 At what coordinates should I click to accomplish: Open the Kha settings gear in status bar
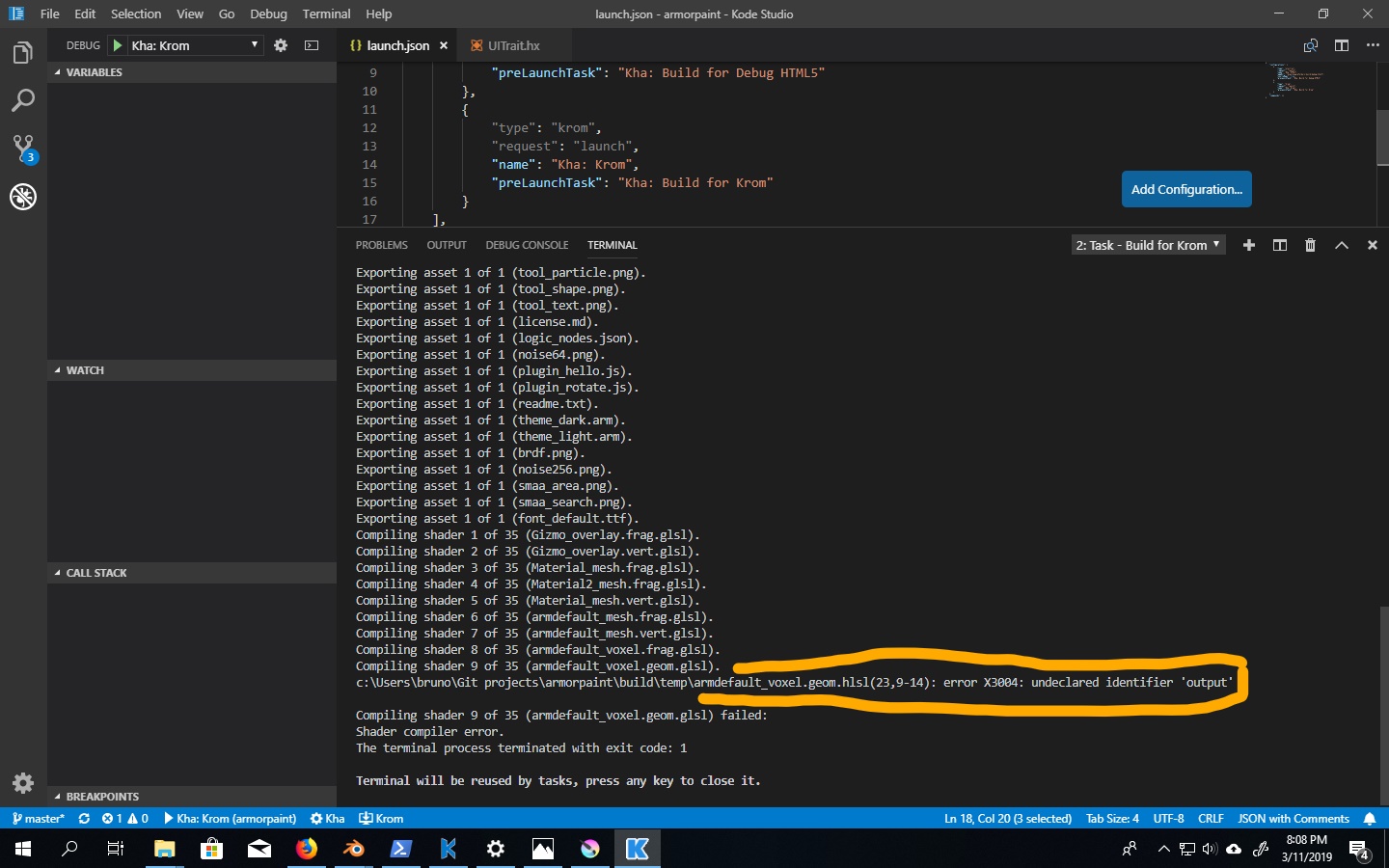click(328, 819)
